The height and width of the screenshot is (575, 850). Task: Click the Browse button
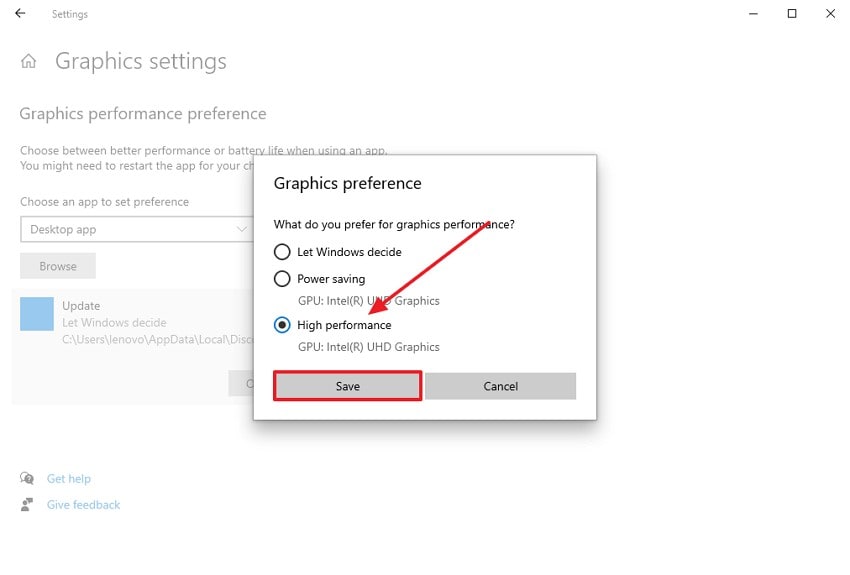coord(58,266)
